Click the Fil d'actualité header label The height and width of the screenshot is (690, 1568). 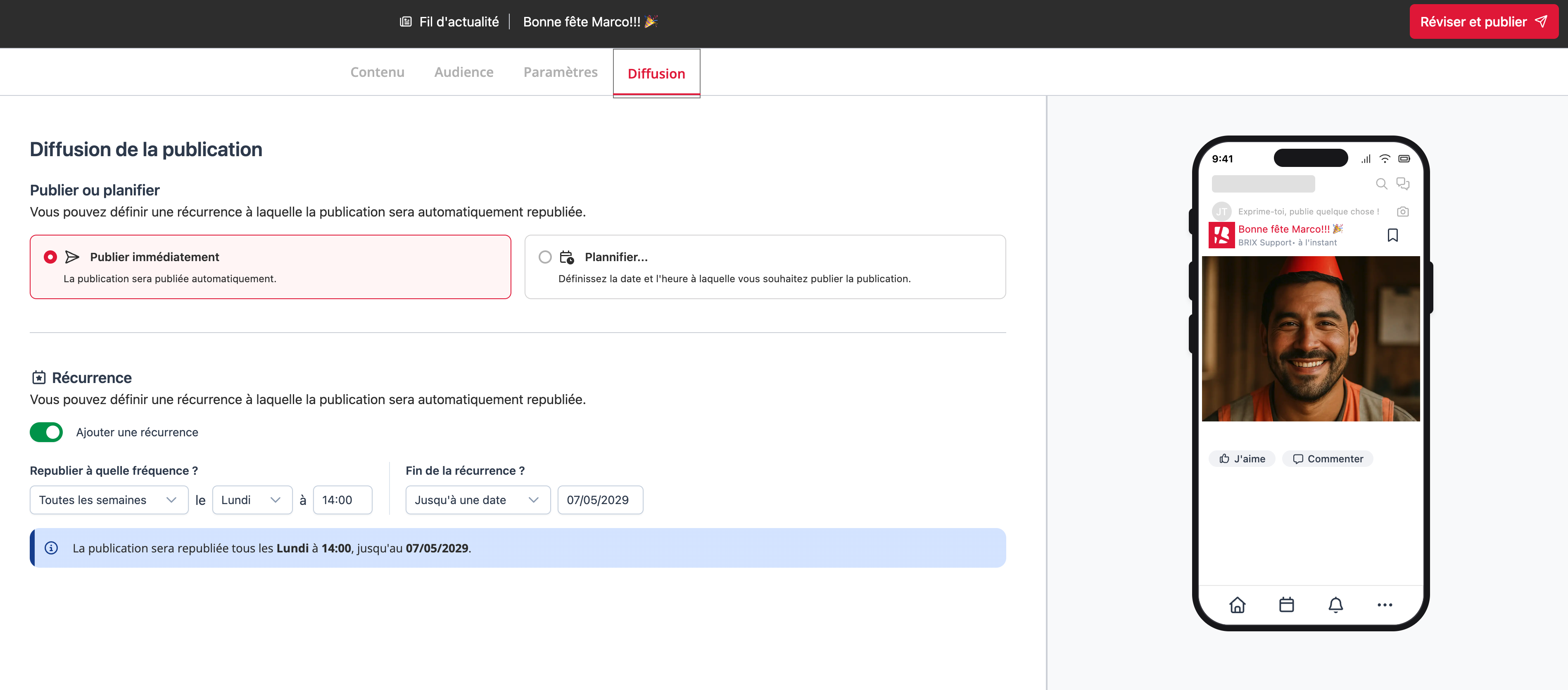pyautogui.click(x=459, y=22)
